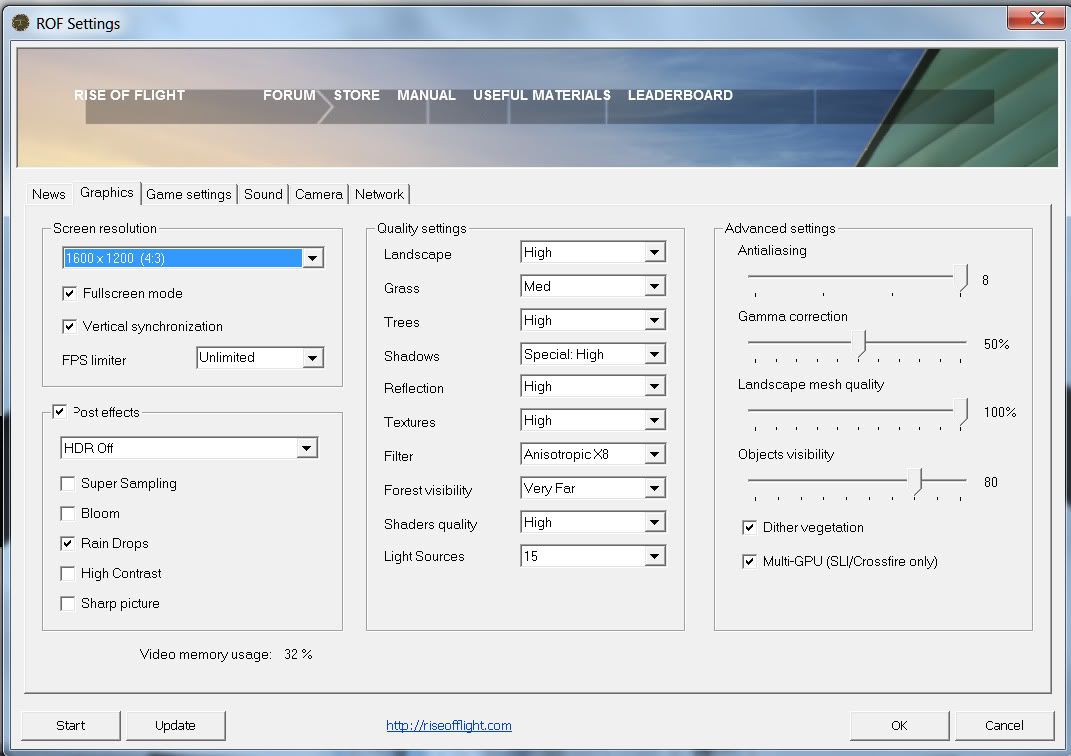The width and height of the screenshot is (1071, 756).
Task: Open the screen resolution dropdown
Action: (x=193, y=258)
